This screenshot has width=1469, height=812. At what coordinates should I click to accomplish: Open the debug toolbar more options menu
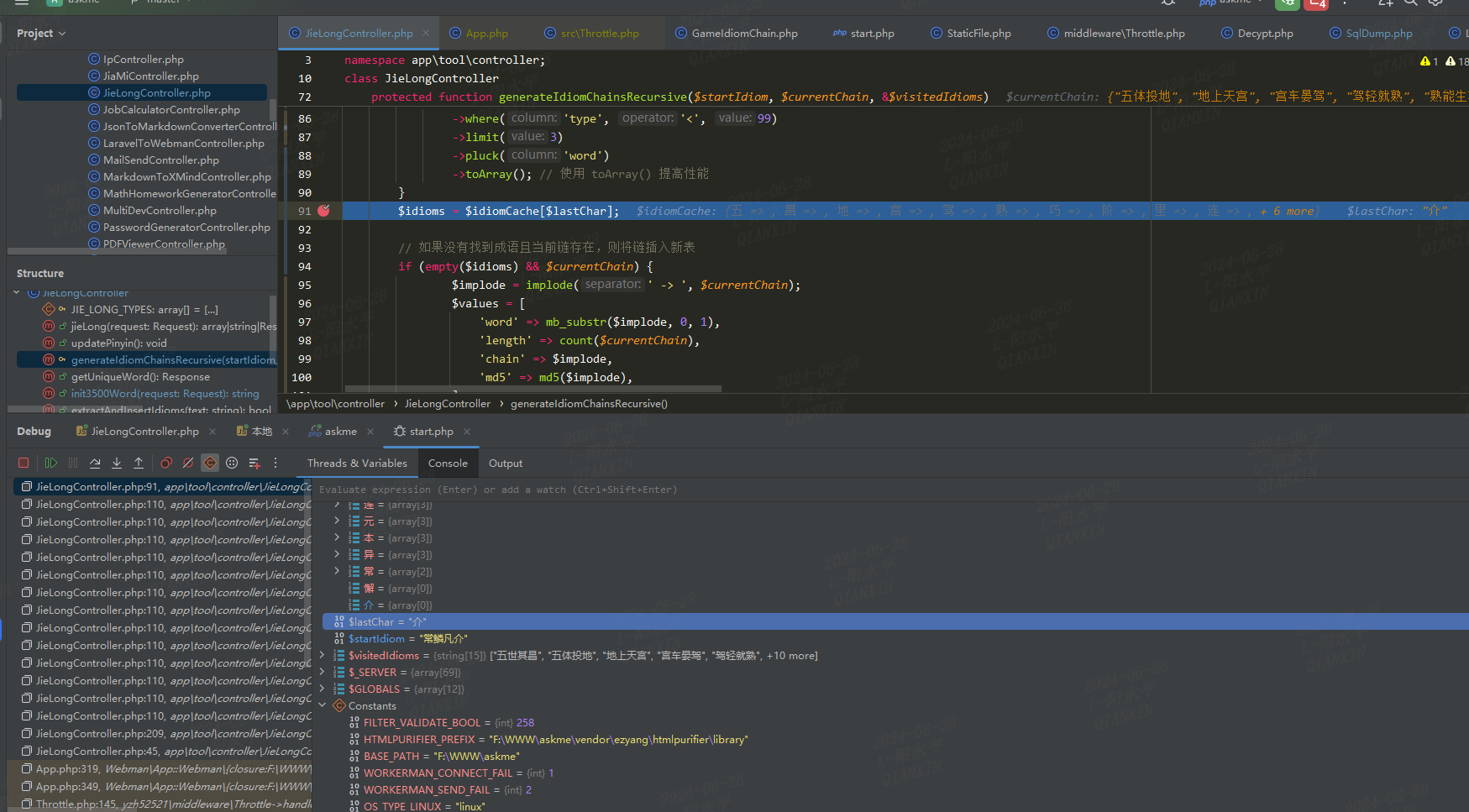click(275, 463)
